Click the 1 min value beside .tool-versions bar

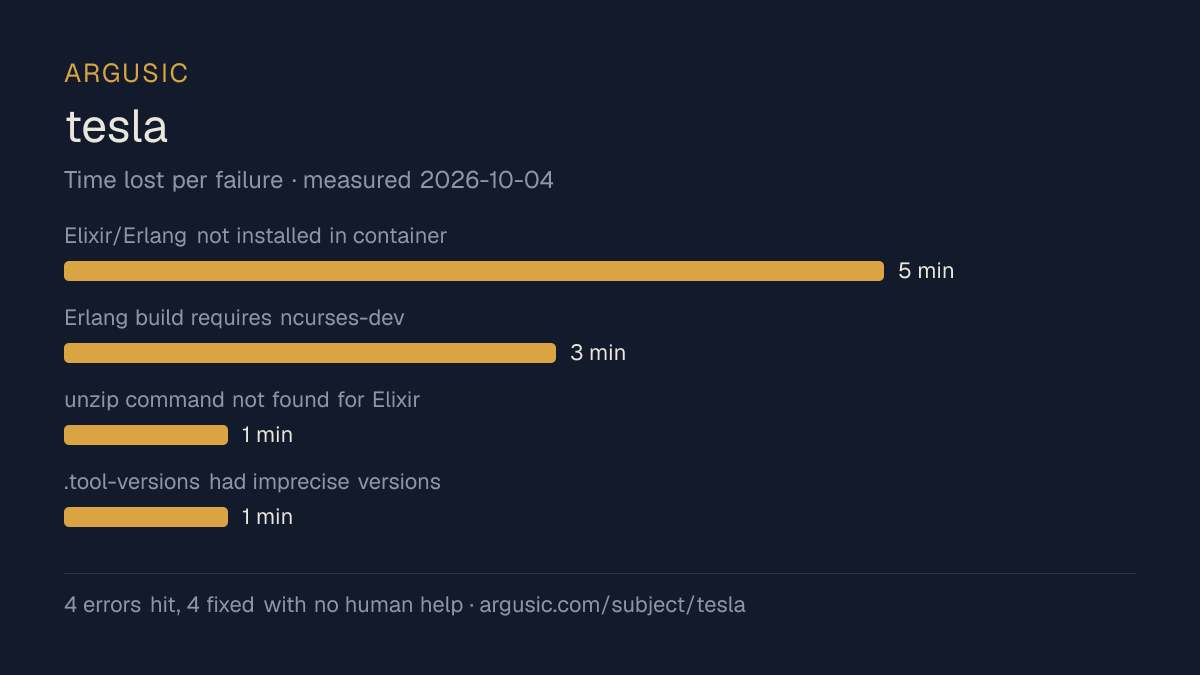(267, 517)
